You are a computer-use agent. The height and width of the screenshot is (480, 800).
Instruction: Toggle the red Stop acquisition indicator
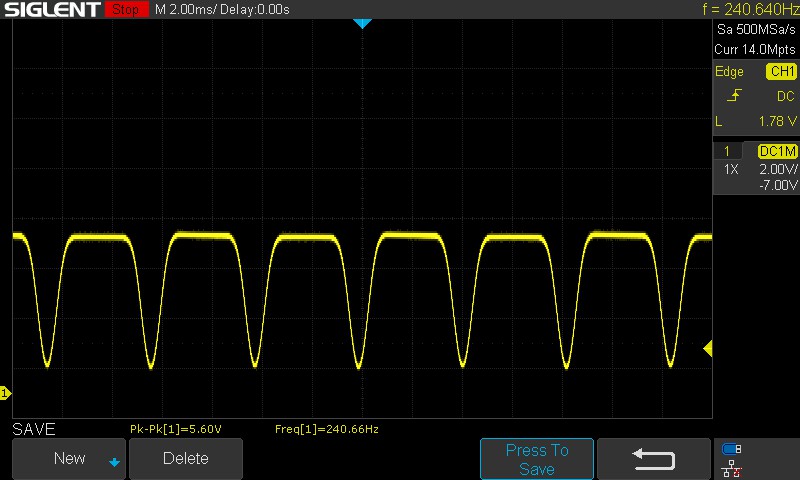(125, 10)
